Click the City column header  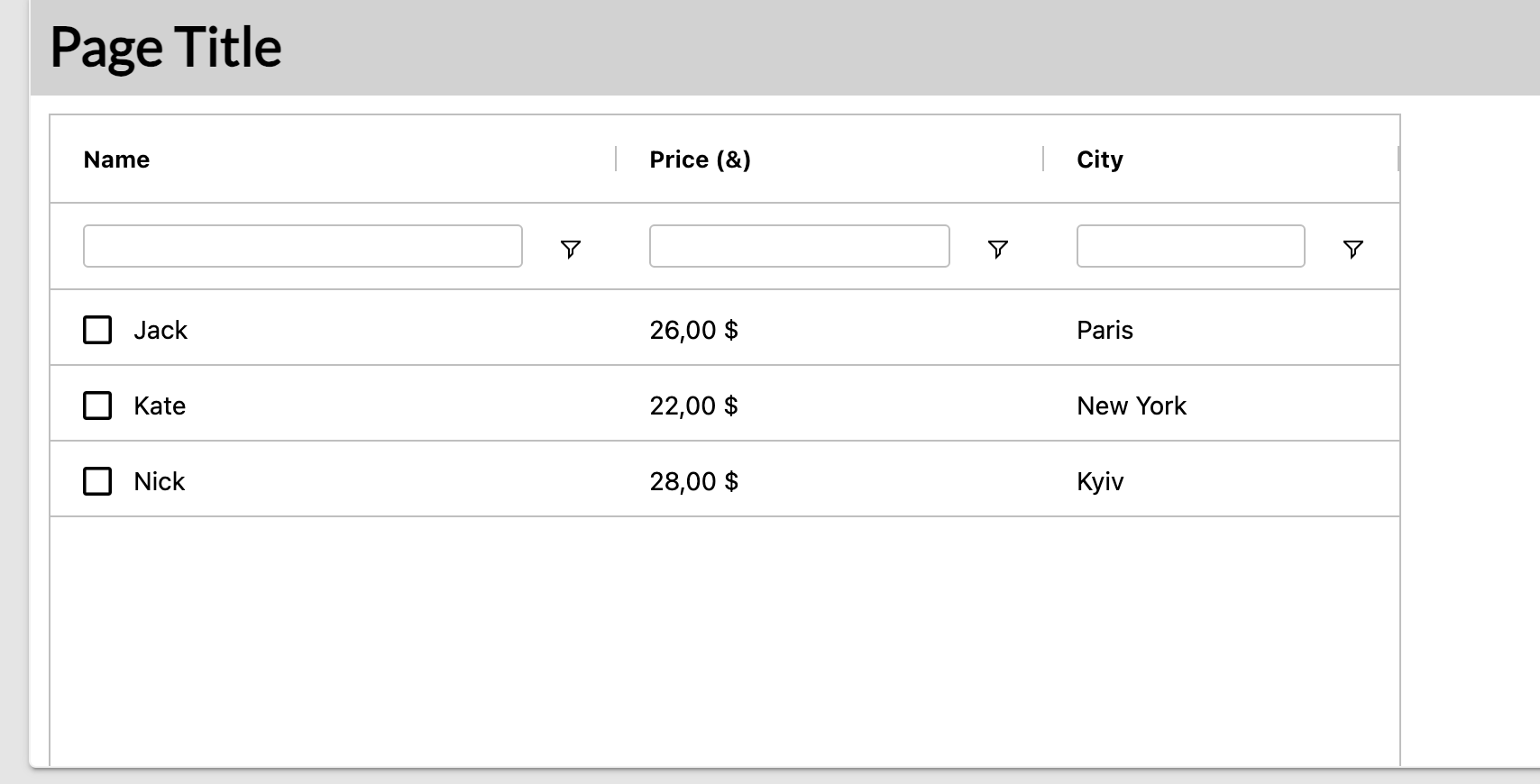(x=1100, y=160)
